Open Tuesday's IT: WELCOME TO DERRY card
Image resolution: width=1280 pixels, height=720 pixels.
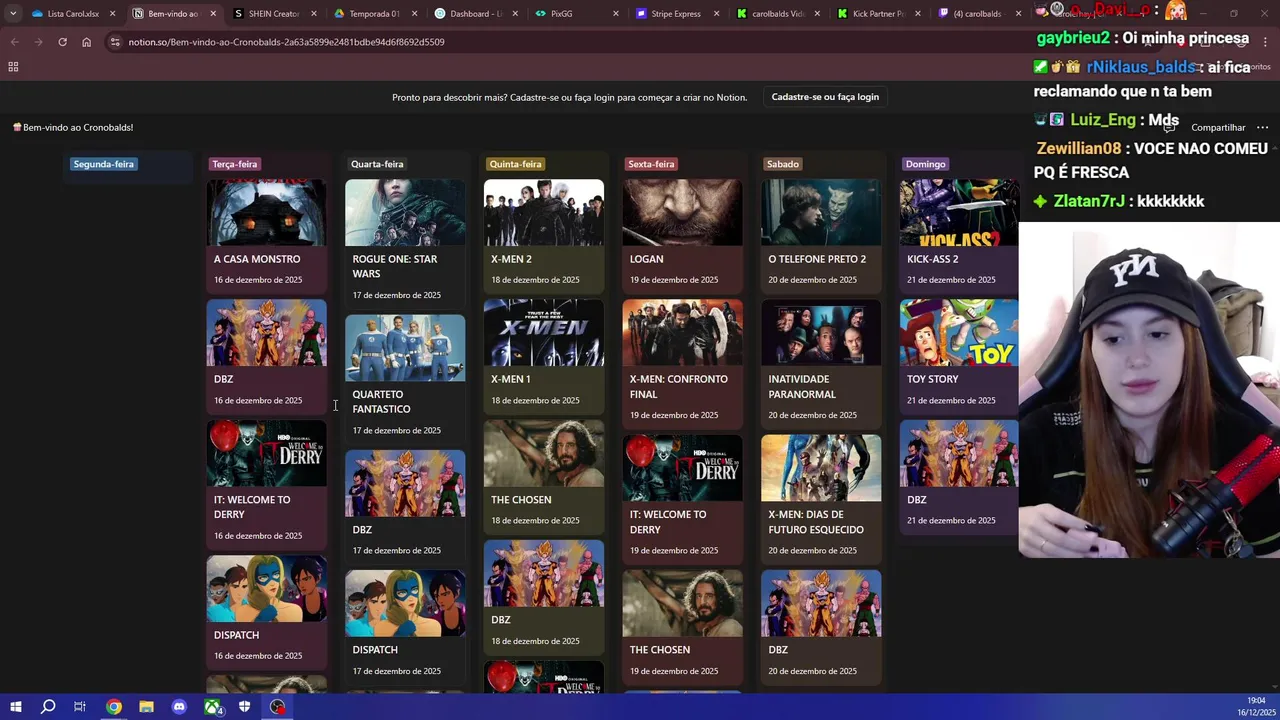(266, 483)
